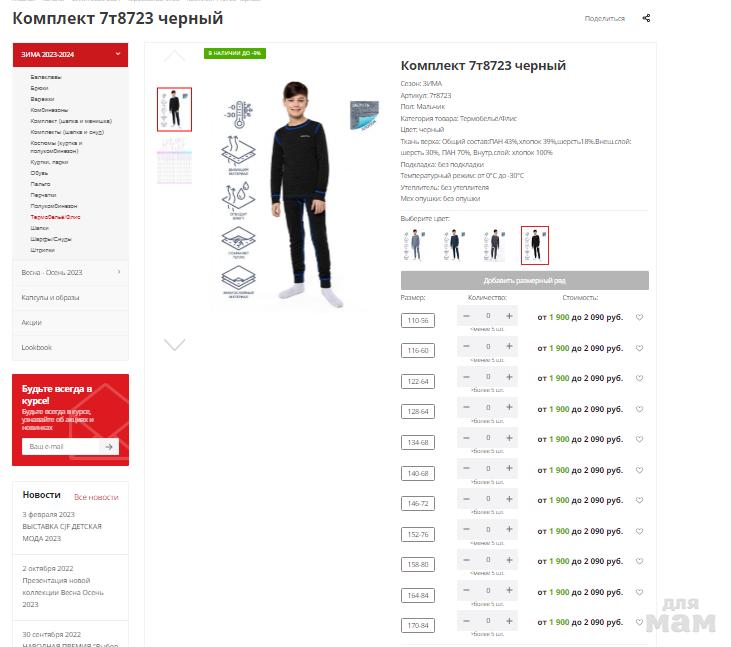Image resolution: width=731 pixels, height=647 pixels.
Task: Click plus for size 158-80 quantity
Action: pyautogui.click(x=509, y=560)
